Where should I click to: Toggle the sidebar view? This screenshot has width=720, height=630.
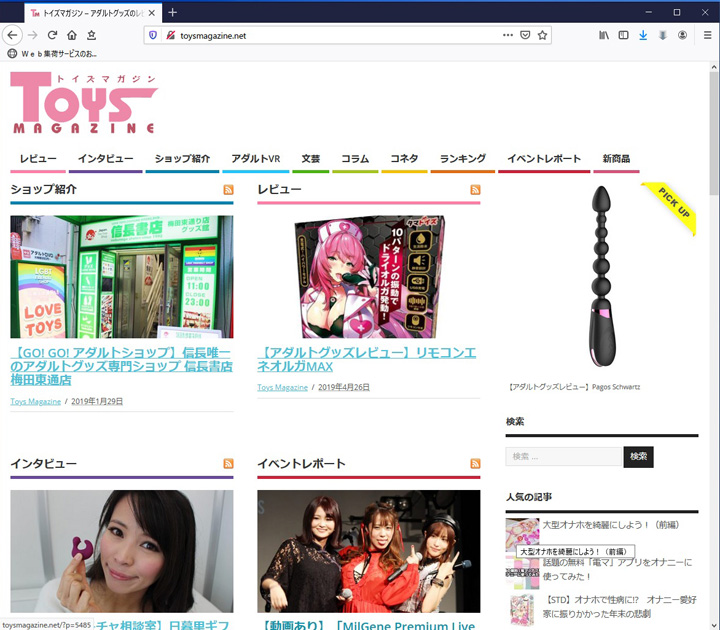(623, 35)
